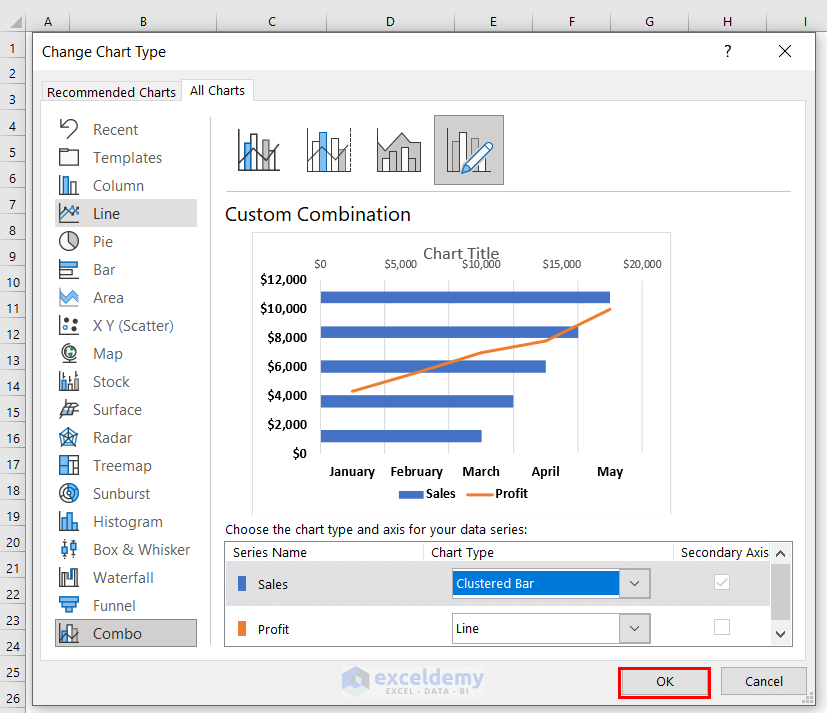Pick the Custom Combination subtype icon

coord(467,150)
